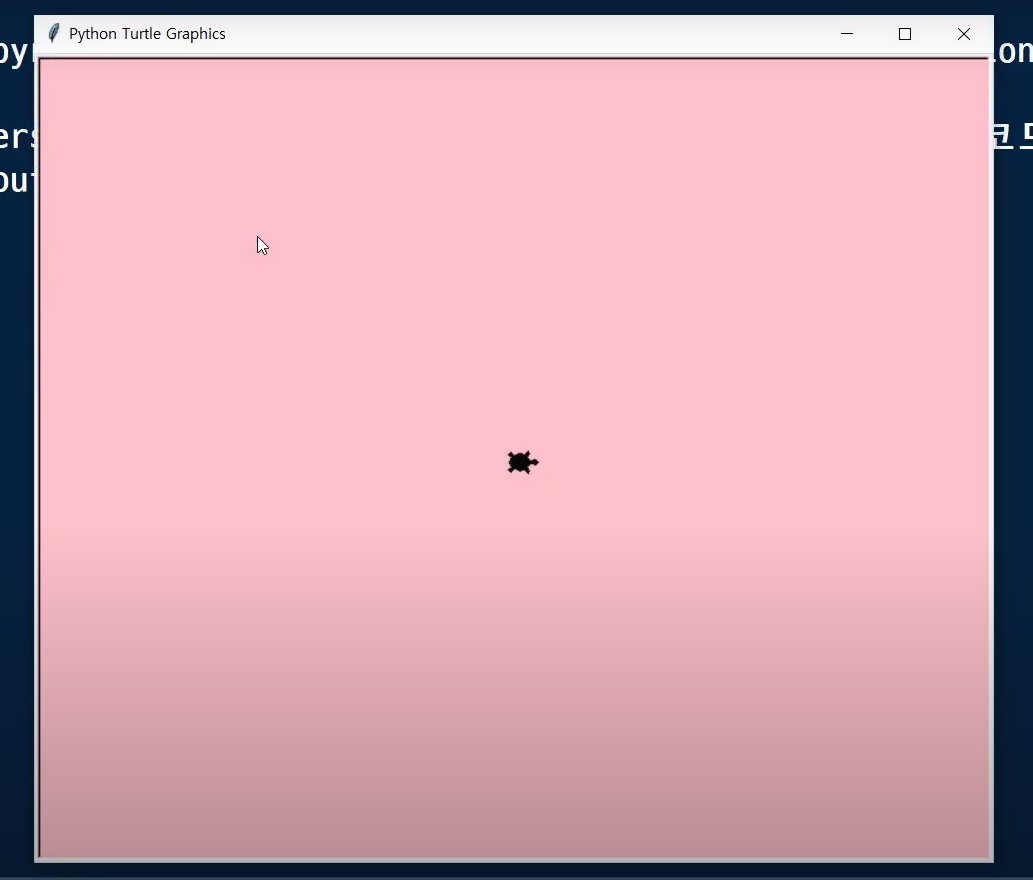Viewport: 1033px width, 880px height.
Task: Maximize the Python Turtle Graphics window
Action: [x=905, y=34]
